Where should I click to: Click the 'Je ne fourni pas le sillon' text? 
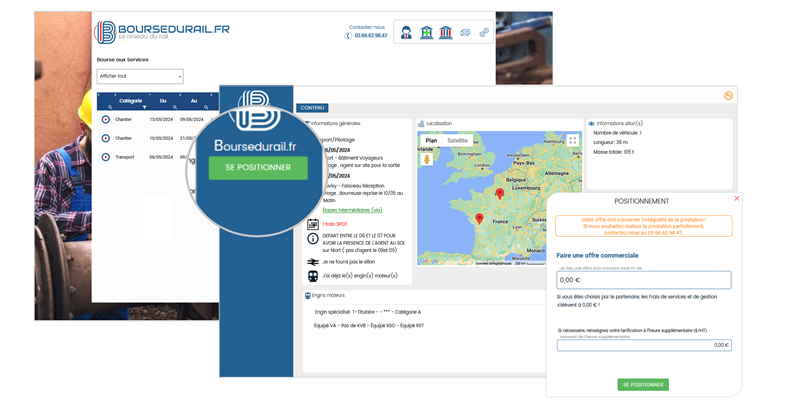point(348,262)
